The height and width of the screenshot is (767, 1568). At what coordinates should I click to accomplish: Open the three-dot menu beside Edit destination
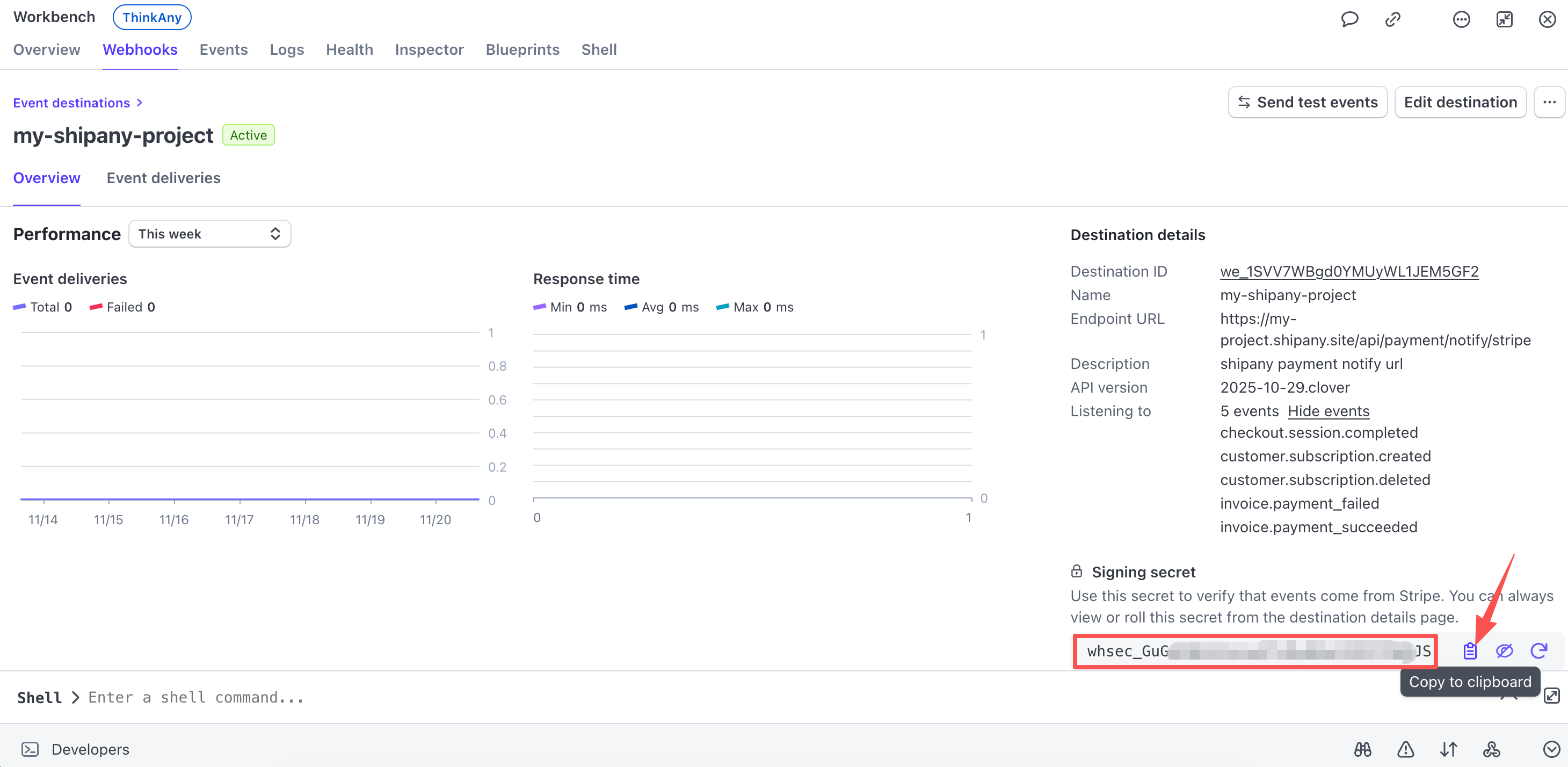point(1549,102)
